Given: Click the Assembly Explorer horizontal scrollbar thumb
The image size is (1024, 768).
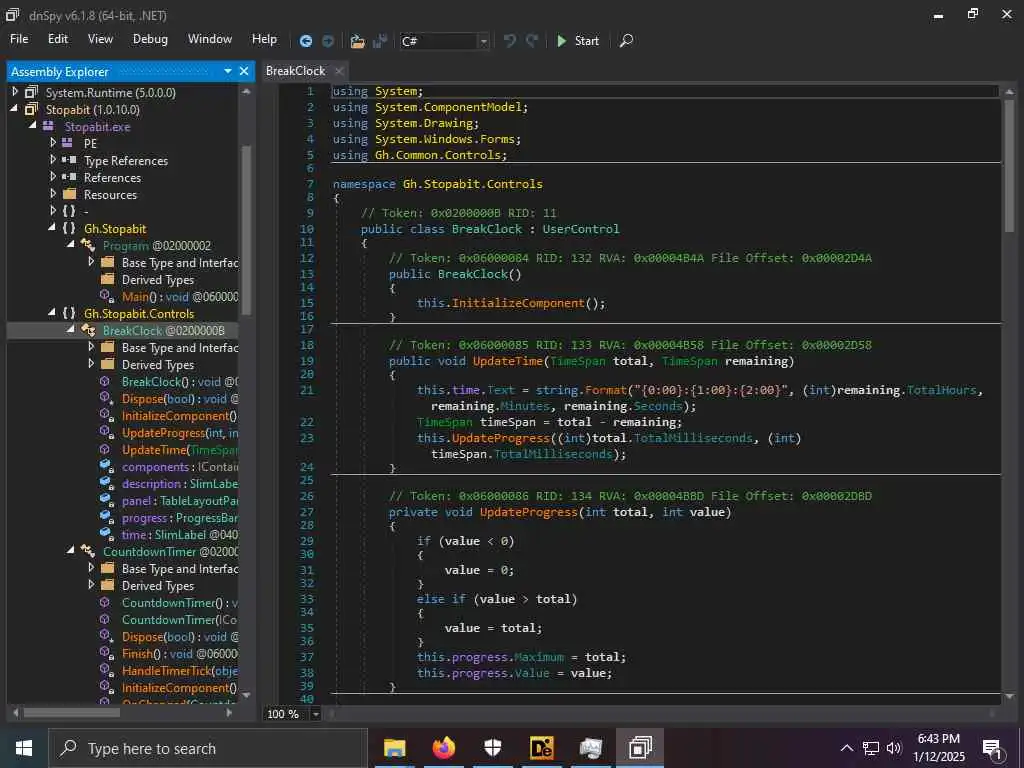Looking at the screenshot, I should tap(72, 712).
